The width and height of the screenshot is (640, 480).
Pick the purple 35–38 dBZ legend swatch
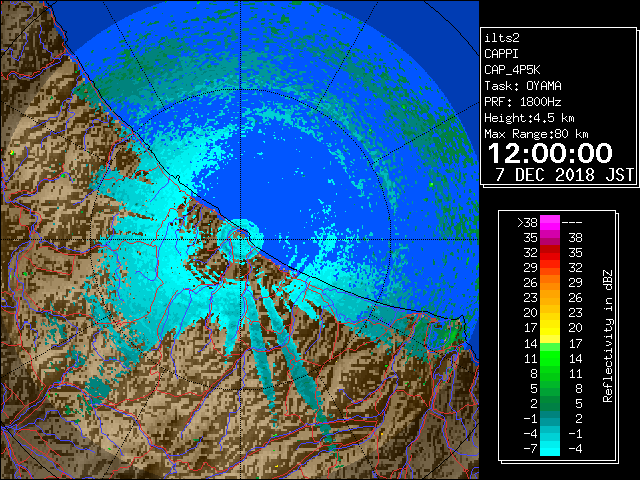tap(550, 238)
